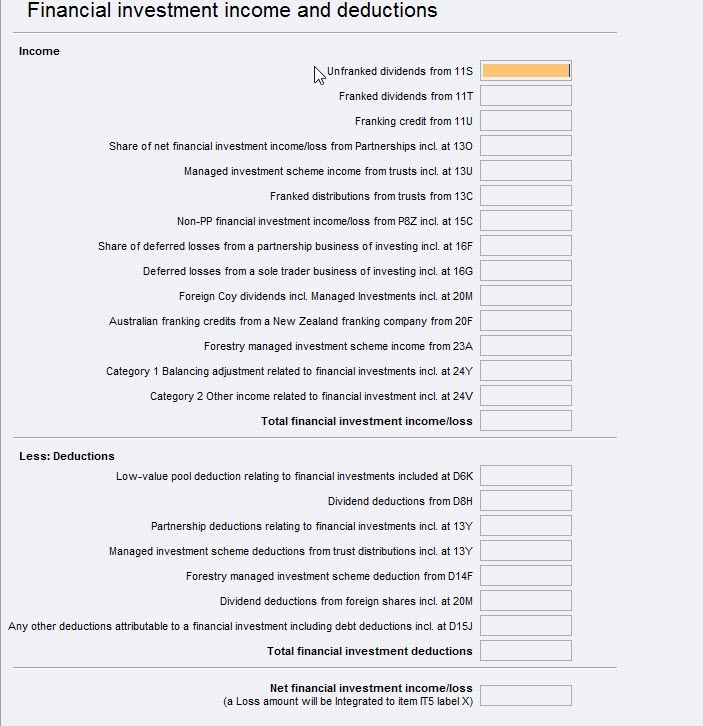Select Category 2 Other income 24V field
The width and height of the screenshot is (703, 726).
pyautogui.click(x=525, y=396)
